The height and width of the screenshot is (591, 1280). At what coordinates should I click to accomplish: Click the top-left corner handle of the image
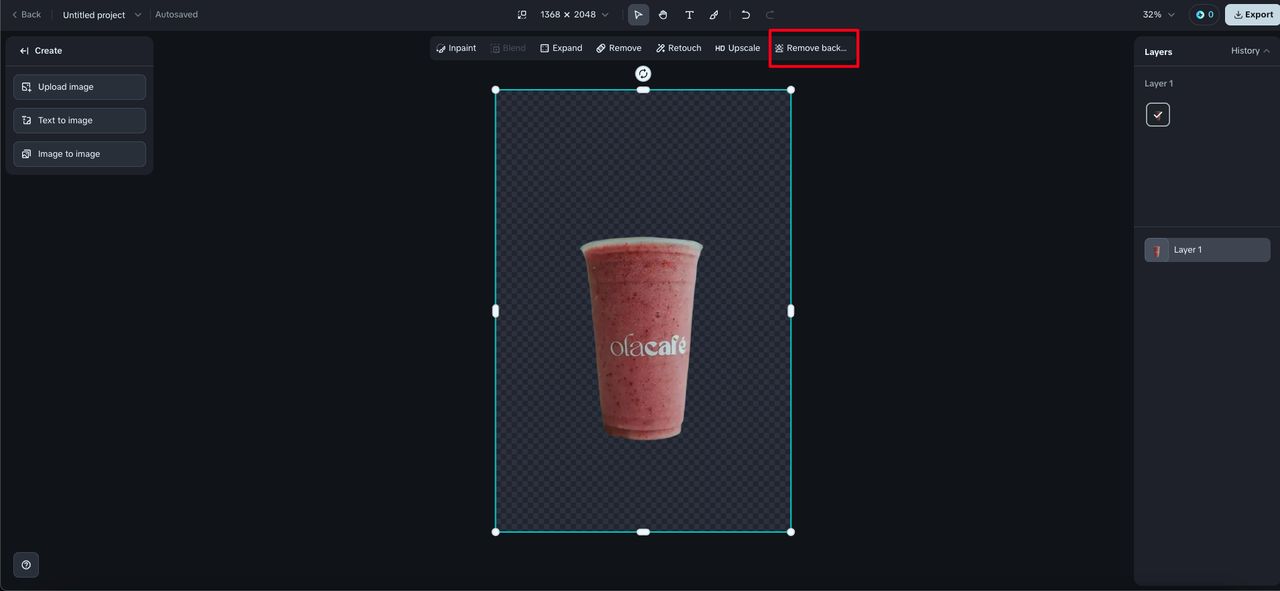click(496, 90)
